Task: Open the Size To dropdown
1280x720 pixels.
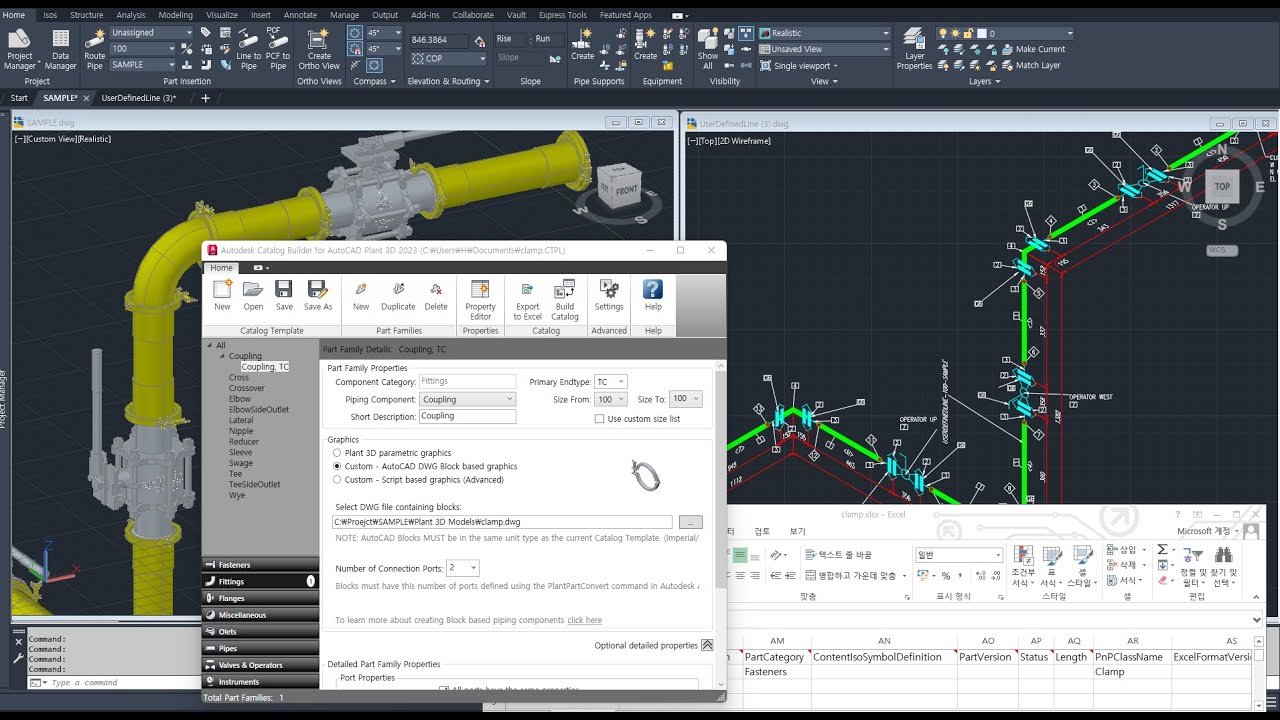Action: pyautogui.click(x=685, y=399)
